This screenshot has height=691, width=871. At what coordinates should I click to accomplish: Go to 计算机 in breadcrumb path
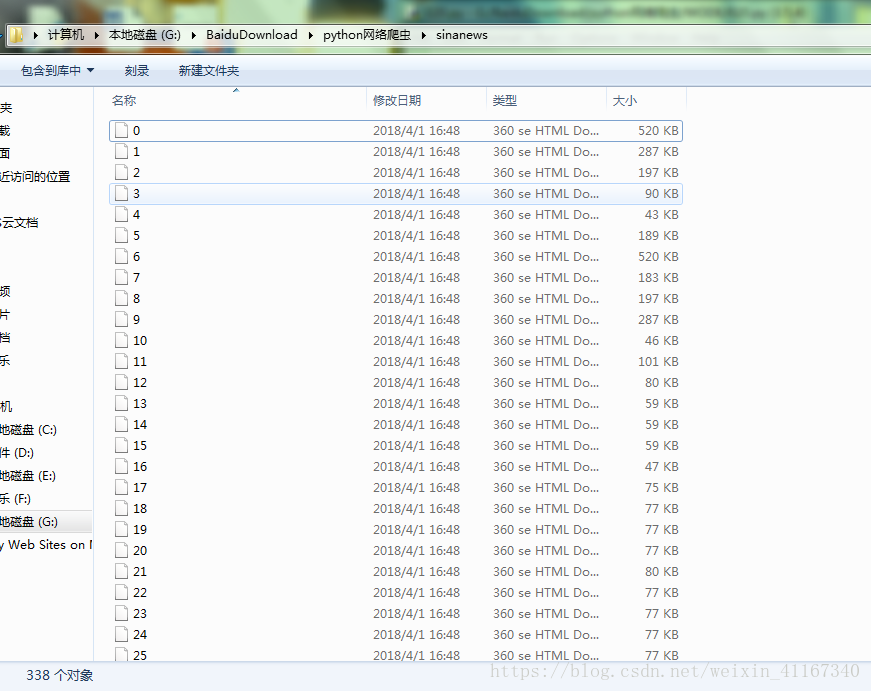(66, 35)
